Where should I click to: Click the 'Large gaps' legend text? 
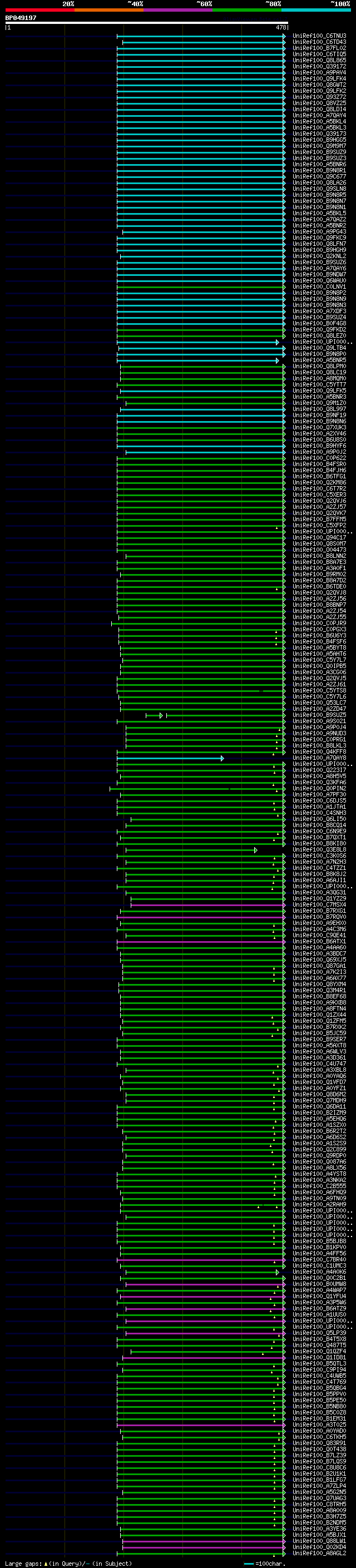coord(24,1564)
